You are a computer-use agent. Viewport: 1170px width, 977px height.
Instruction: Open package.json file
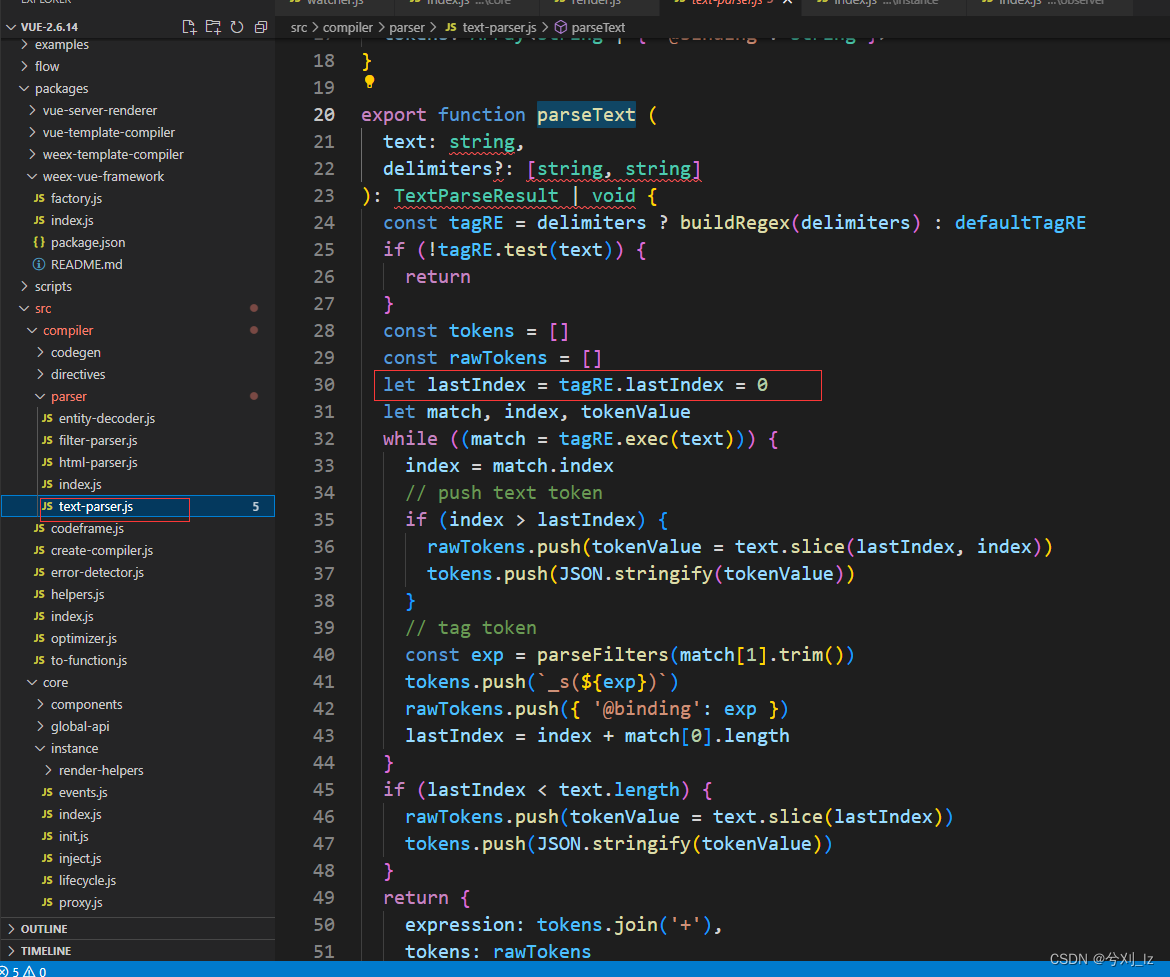(x=88, y=243)
